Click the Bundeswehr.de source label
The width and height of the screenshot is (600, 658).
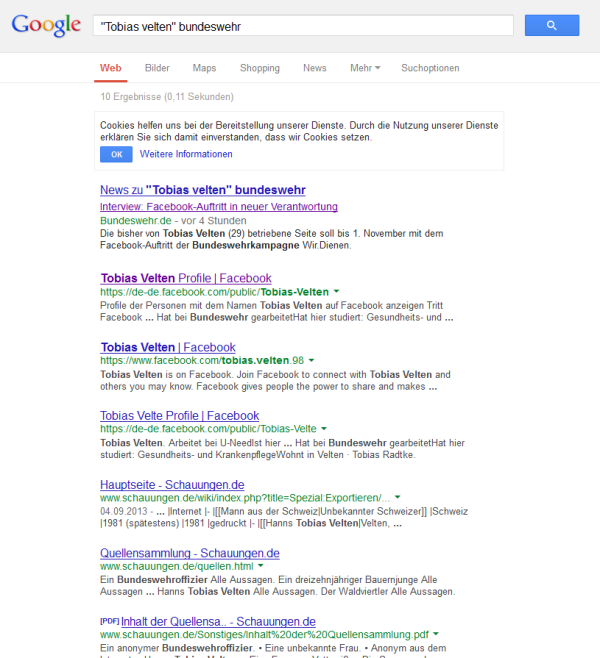click(x=136, y=221)
